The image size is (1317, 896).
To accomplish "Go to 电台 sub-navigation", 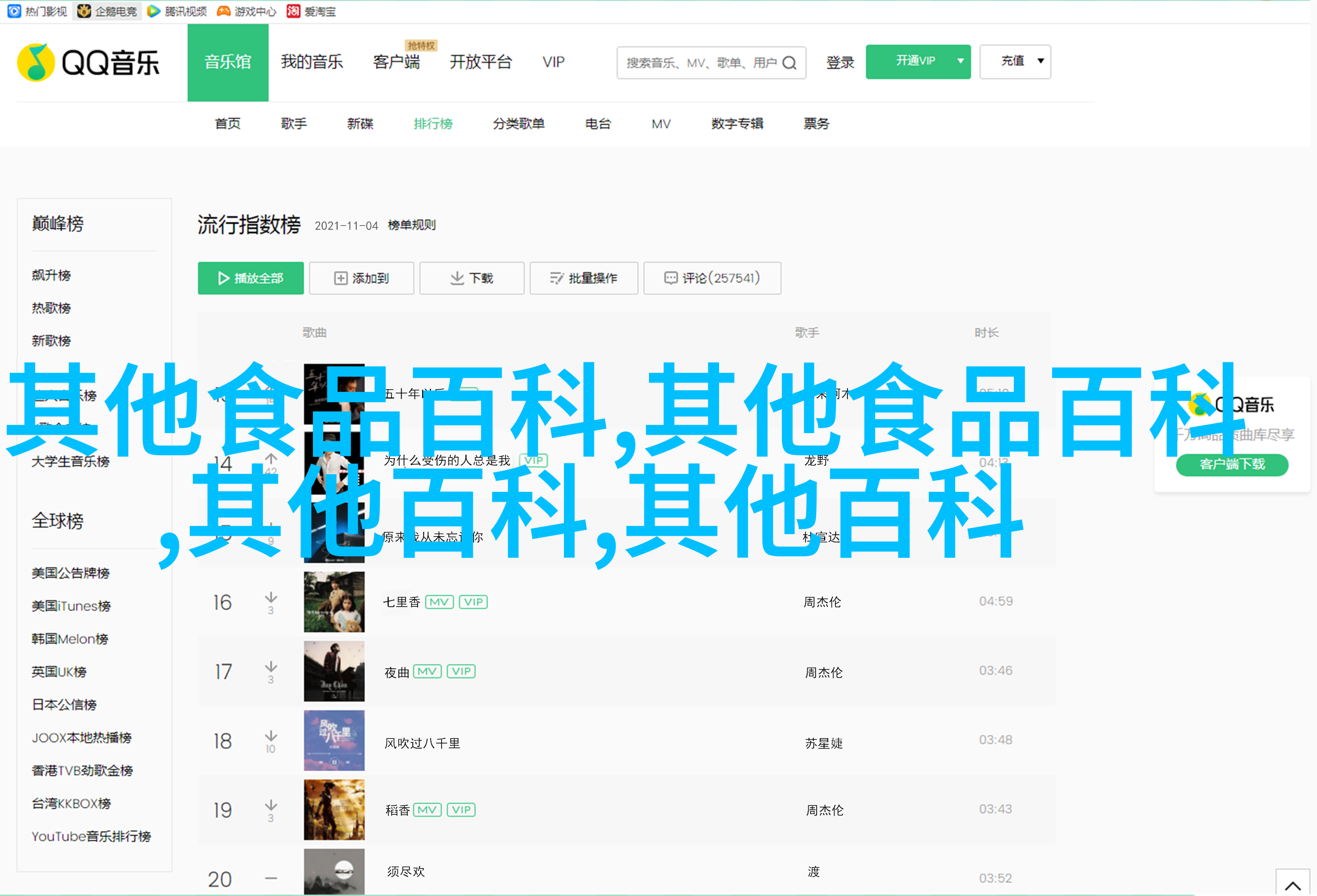I will 598,124.
